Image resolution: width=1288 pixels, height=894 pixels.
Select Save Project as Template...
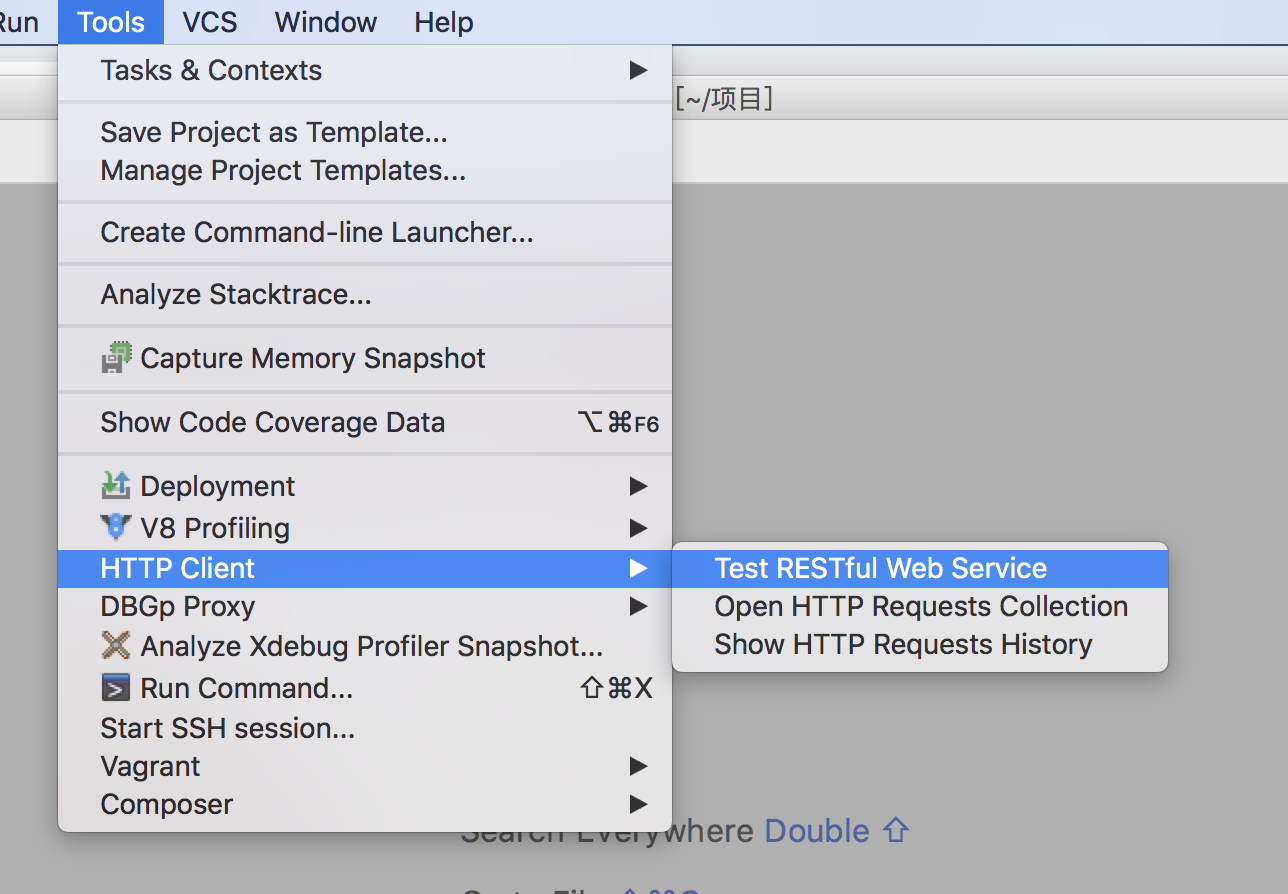pos(365,132)
